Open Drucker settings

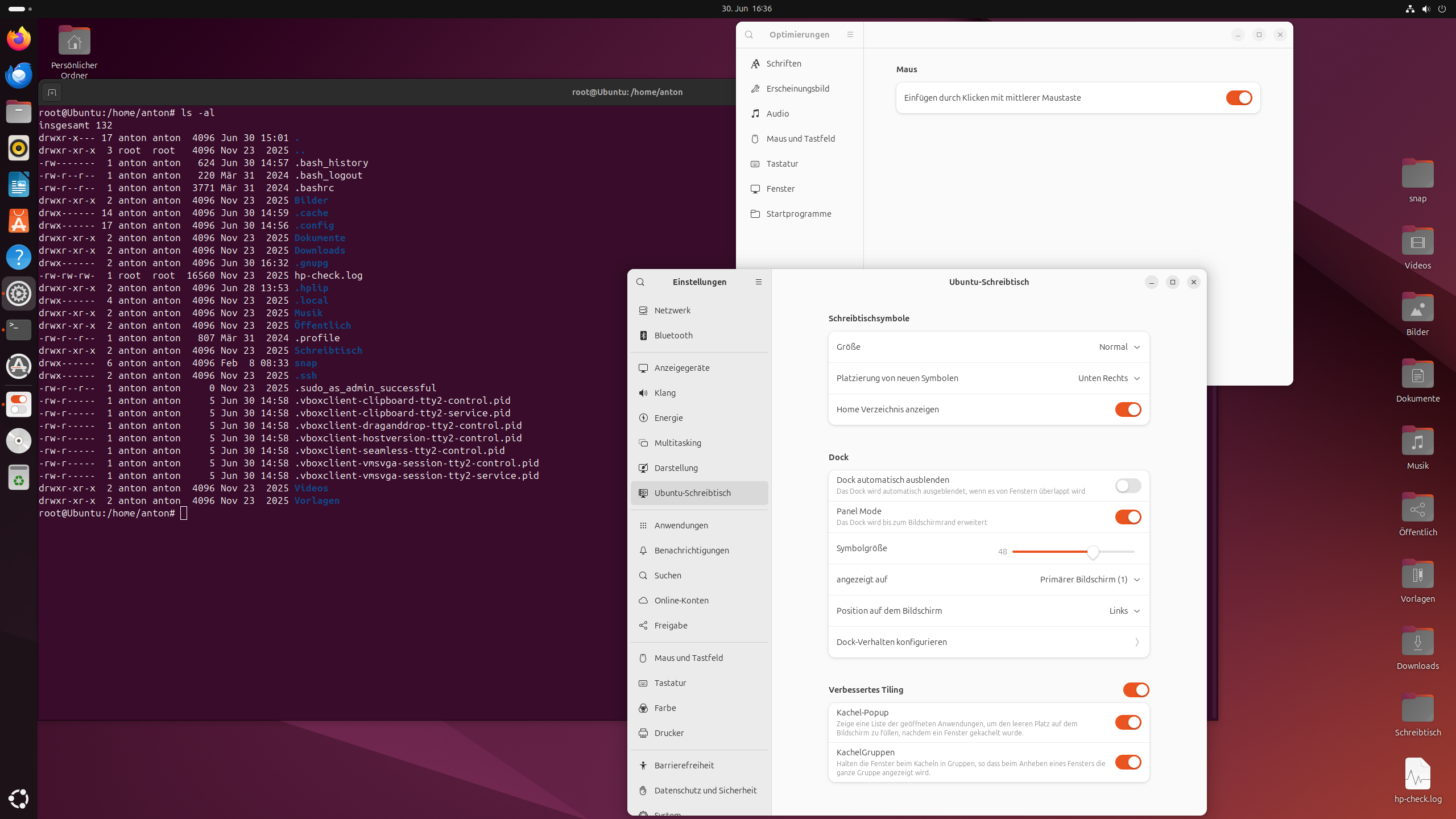tap(700, 733)
